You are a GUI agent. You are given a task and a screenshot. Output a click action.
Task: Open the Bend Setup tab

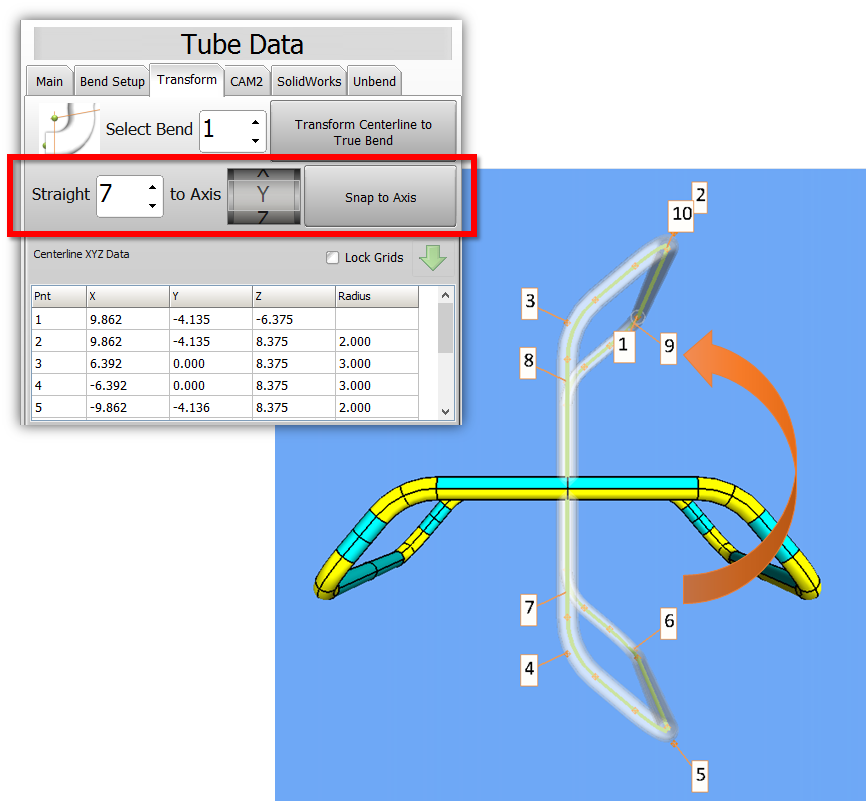point(112,82)
